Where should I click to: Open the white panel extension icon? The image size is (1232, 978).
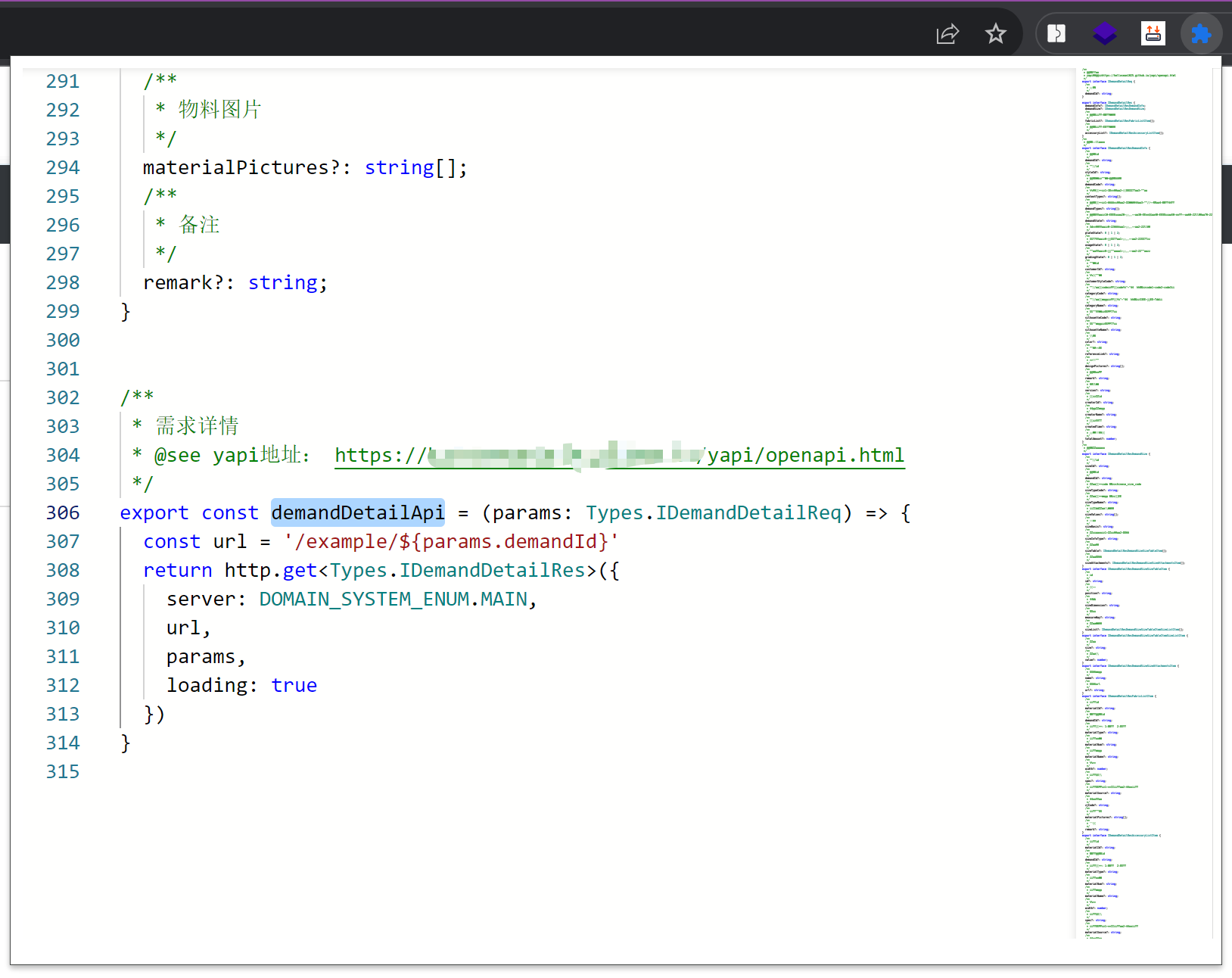(1056, 34)
